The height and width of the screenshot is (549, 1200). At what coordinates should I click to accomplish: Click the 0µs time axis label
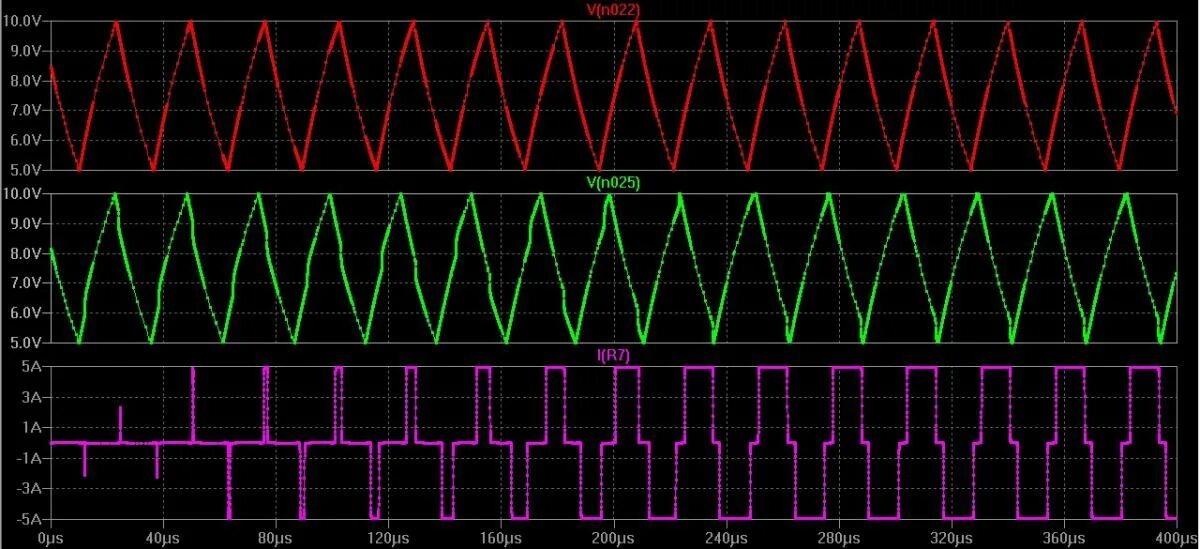click(x=50, y=539)
